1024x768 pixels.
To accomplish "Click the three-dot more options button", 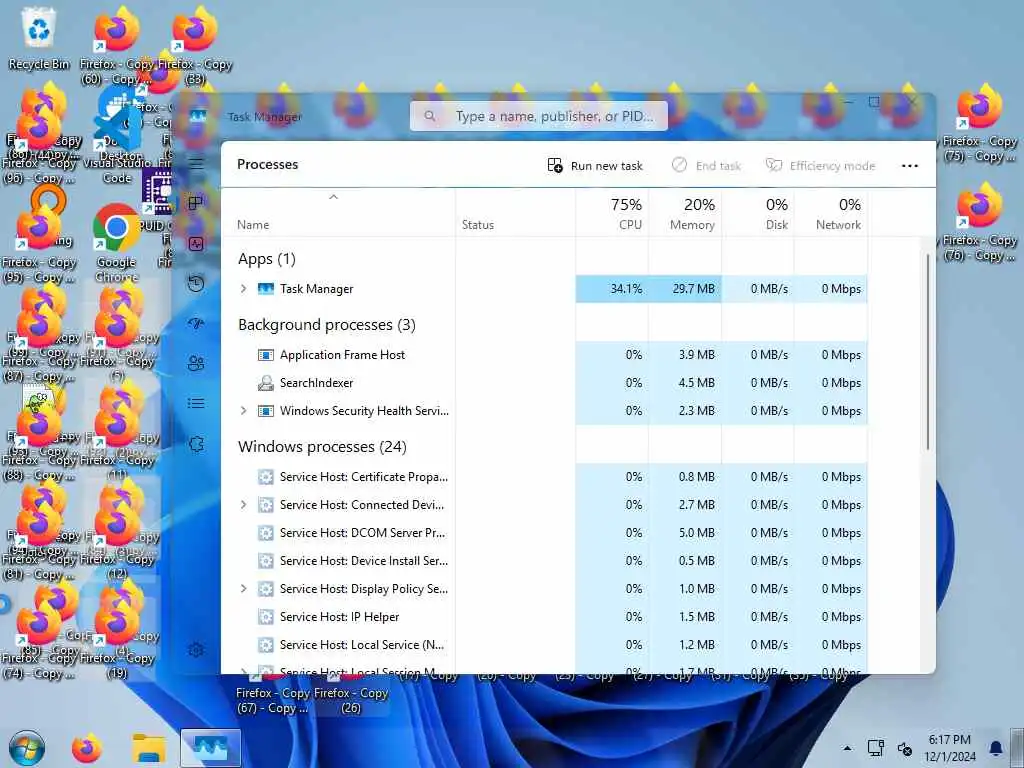I will click(x=910, y=166).
